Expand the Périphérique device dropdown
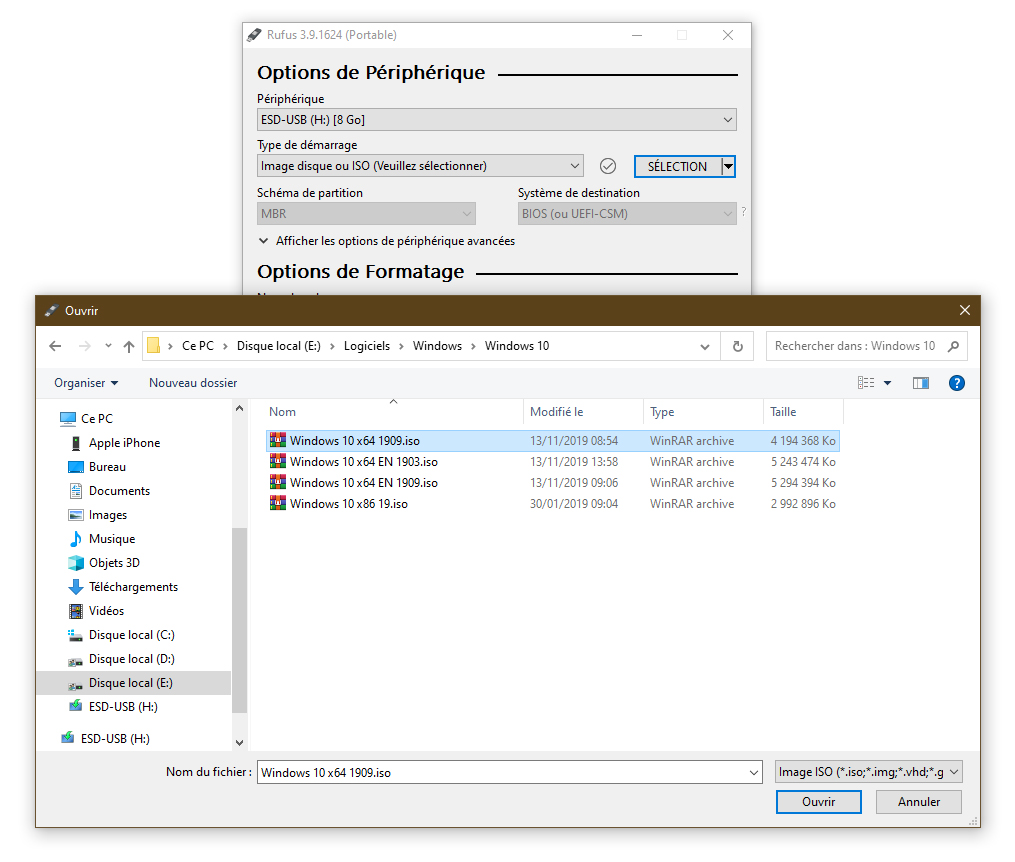Image resolution: width=1015 pixels, height=862 pixels. point(496,120)
